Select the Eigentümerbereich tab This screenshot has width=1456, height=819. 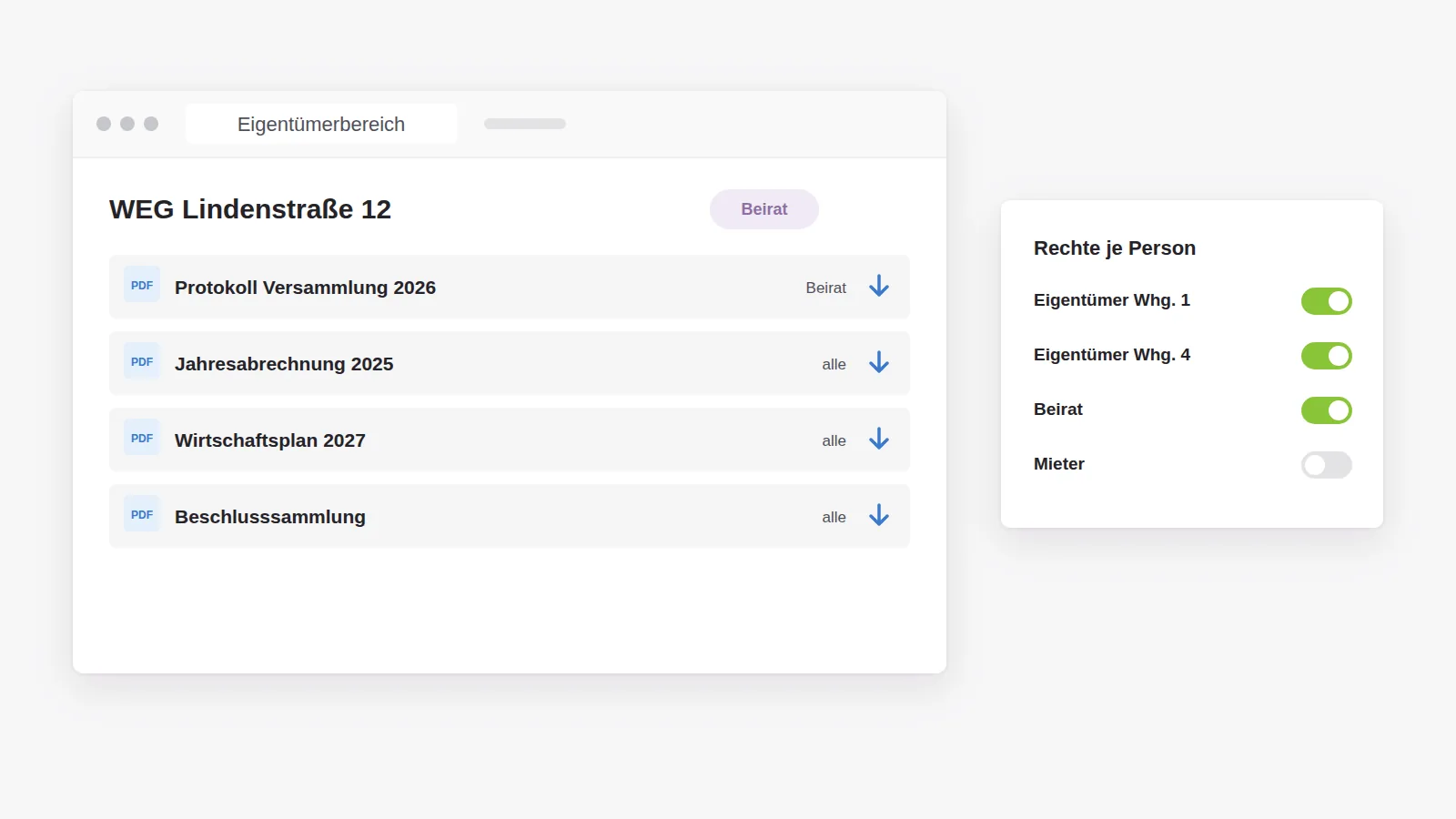click(x=321, y=124)
